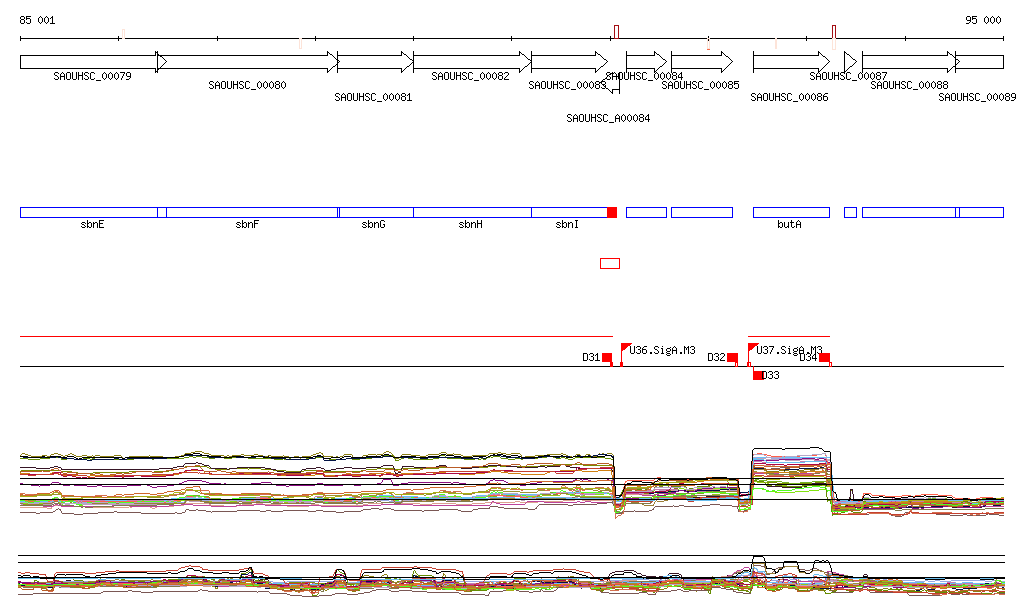
Task: Select the D32 terminator marker
Action: (x=732, y=358)
